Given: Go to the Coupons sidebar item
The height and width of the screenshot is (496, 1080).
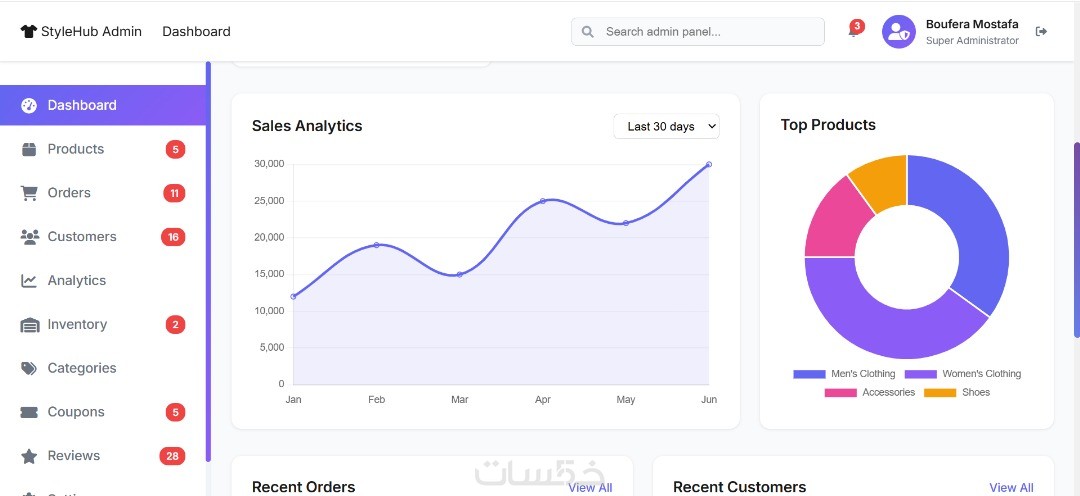Looking at the screenshot, I should (103, 412).
